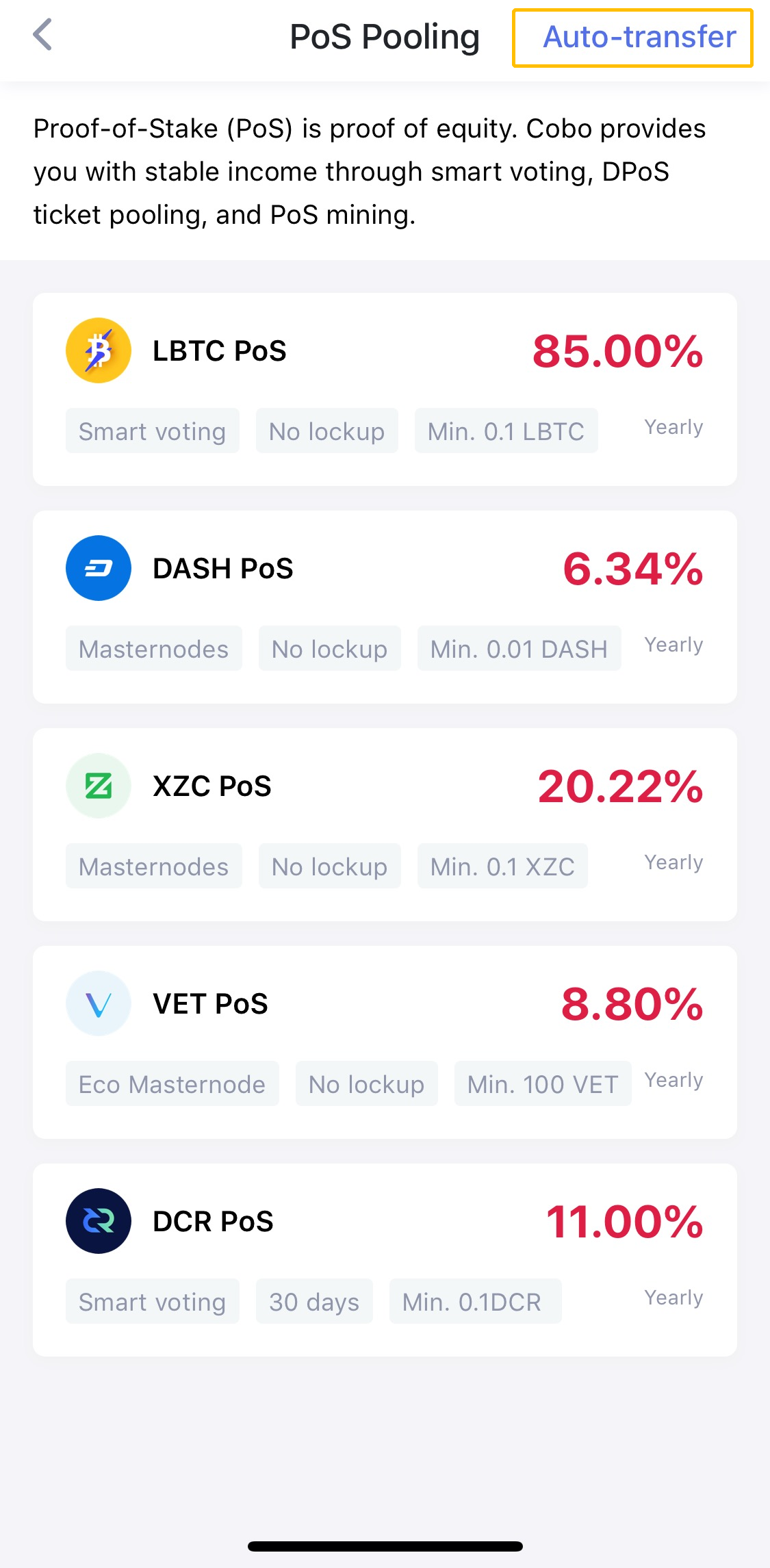Tap the 30 days lockup tag
The image size is (770, 1568).
coord(314,1302)
